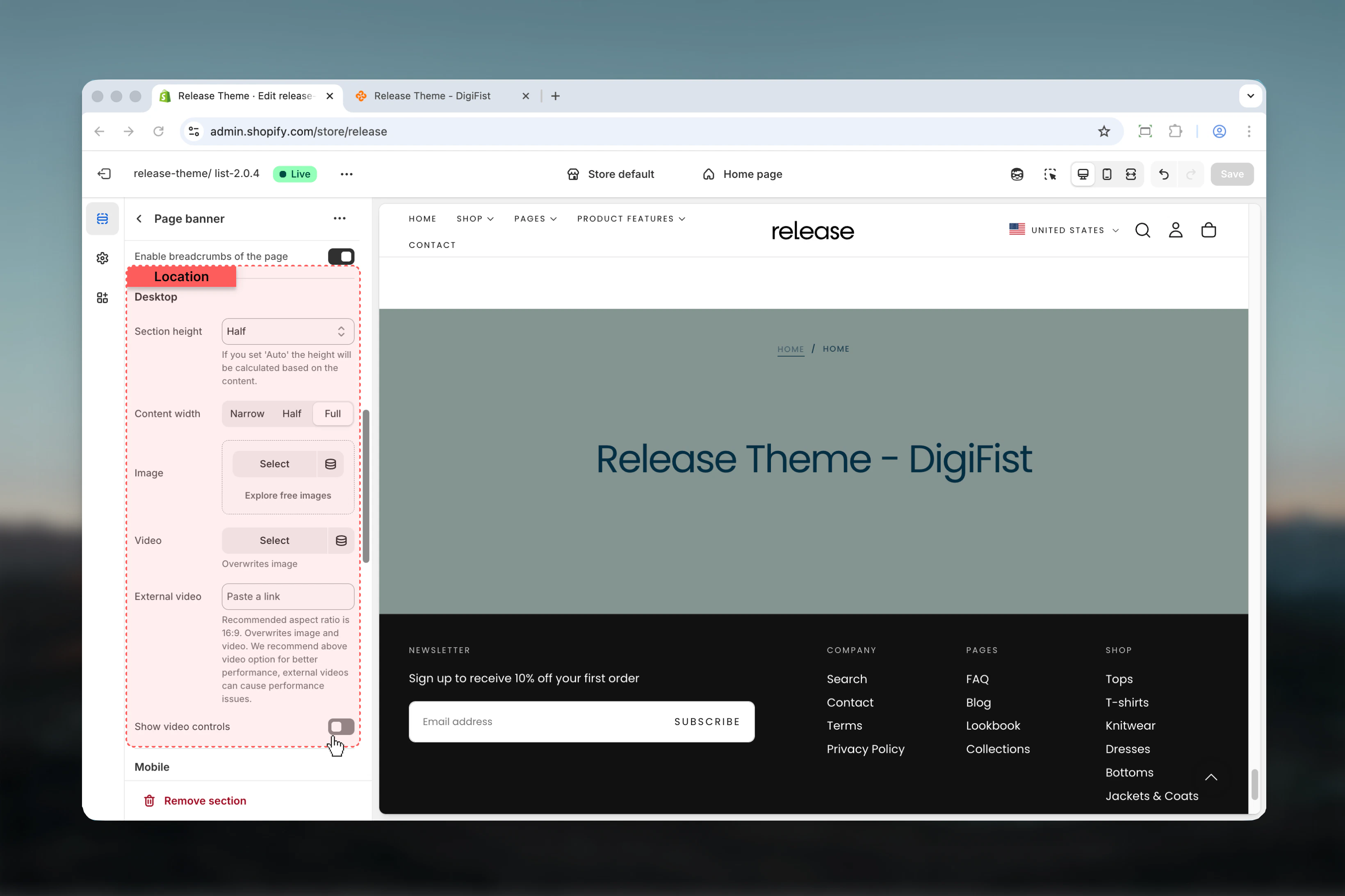
Task: Open the Store default market selector
Action: pos(611,174)
